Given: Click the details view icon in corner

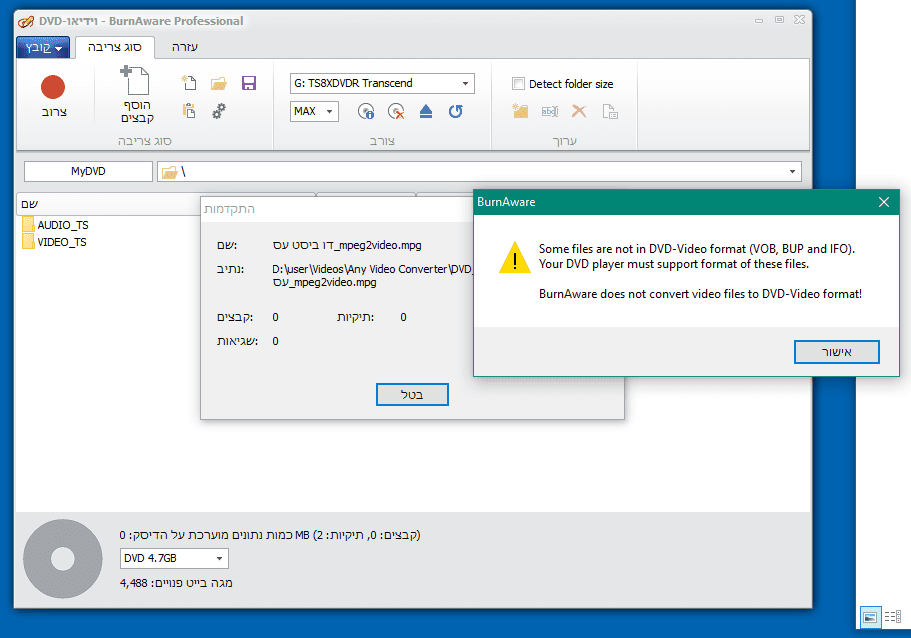Looking at the screenshot, I should tap(893, 617).
